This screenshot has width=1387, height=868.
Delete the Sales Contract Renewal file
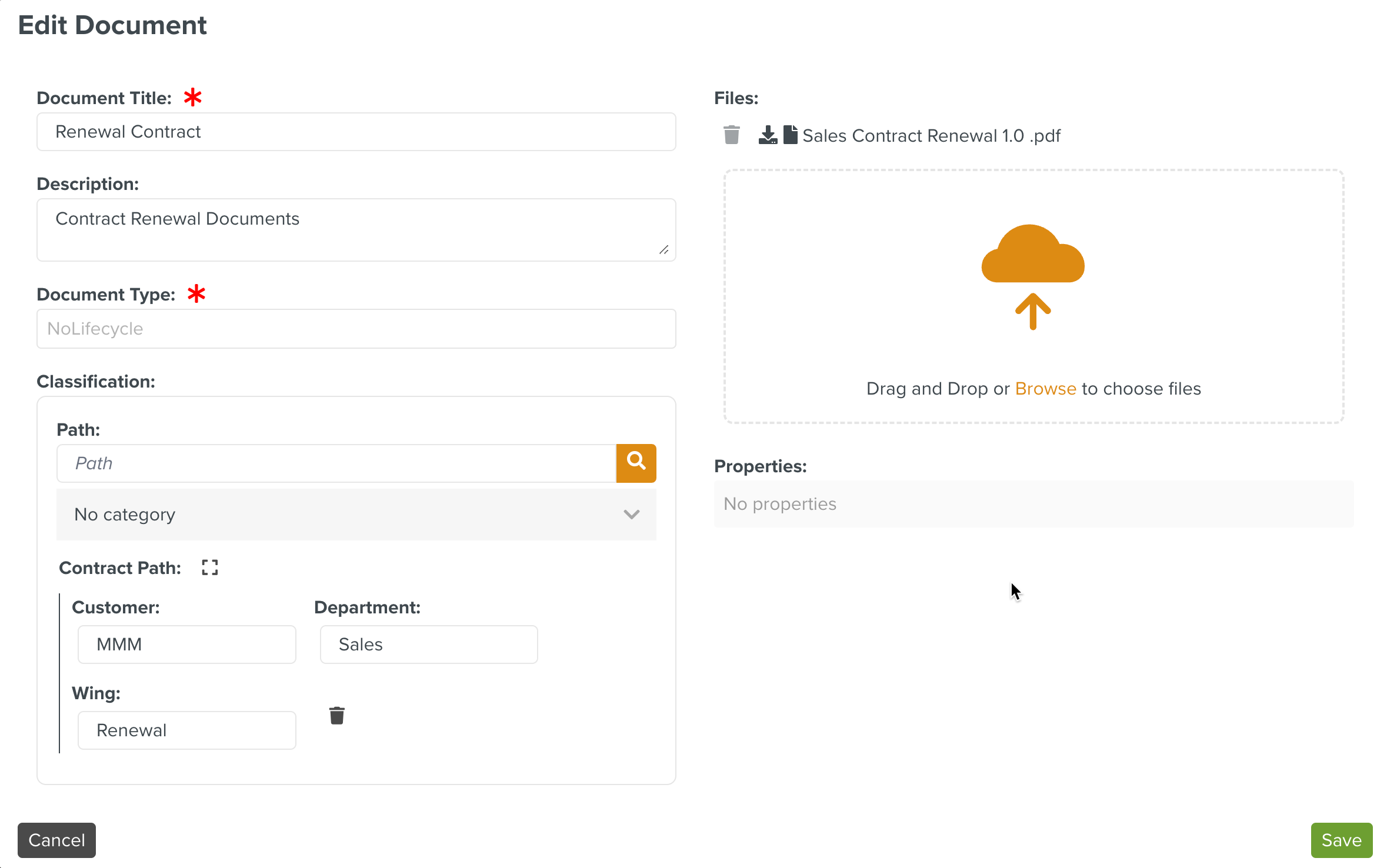(x=731, y=135)
